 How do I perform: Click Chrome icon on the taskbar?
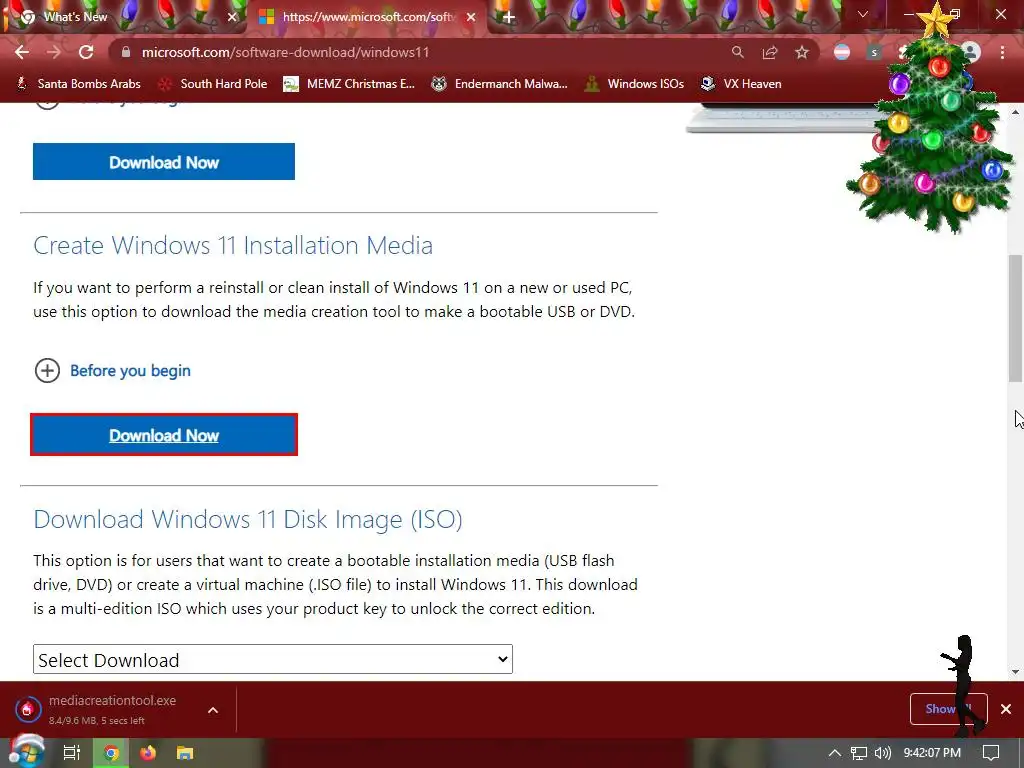click(111, 753)
